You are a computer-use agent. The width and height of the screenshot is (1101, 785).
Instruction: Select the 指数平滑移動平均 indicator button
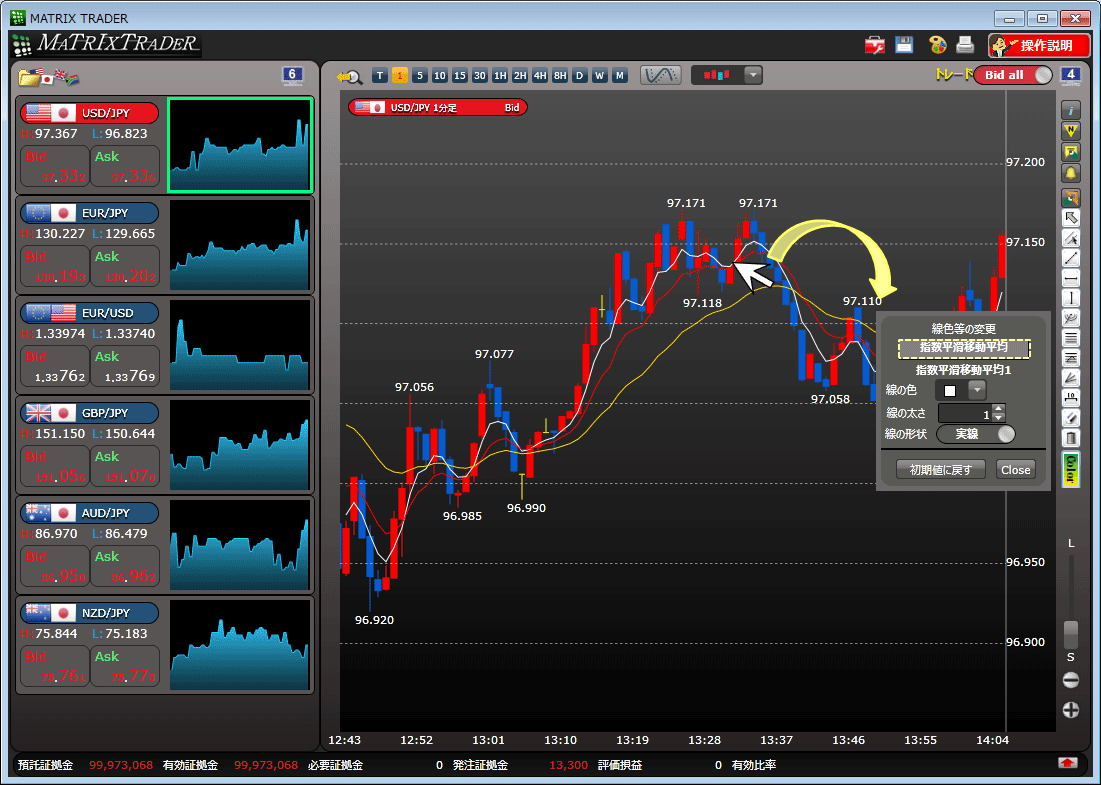point(963,348)
